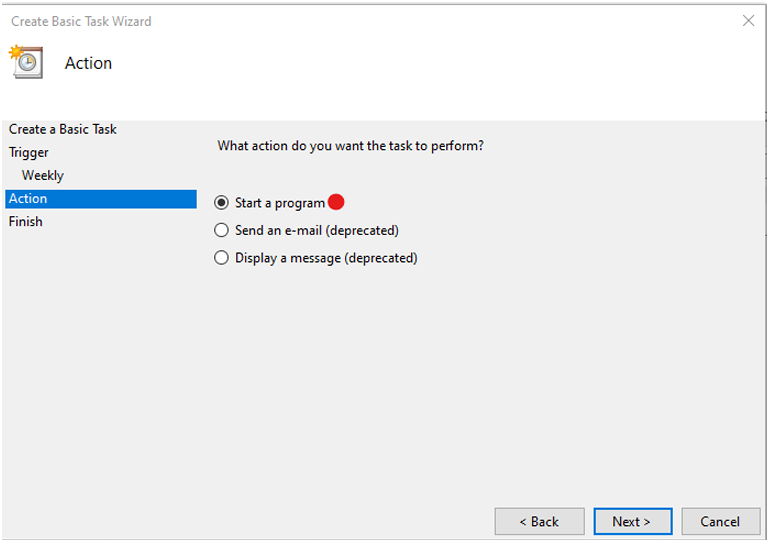Go to the Create a Basic Task step

tap(62, 129)
